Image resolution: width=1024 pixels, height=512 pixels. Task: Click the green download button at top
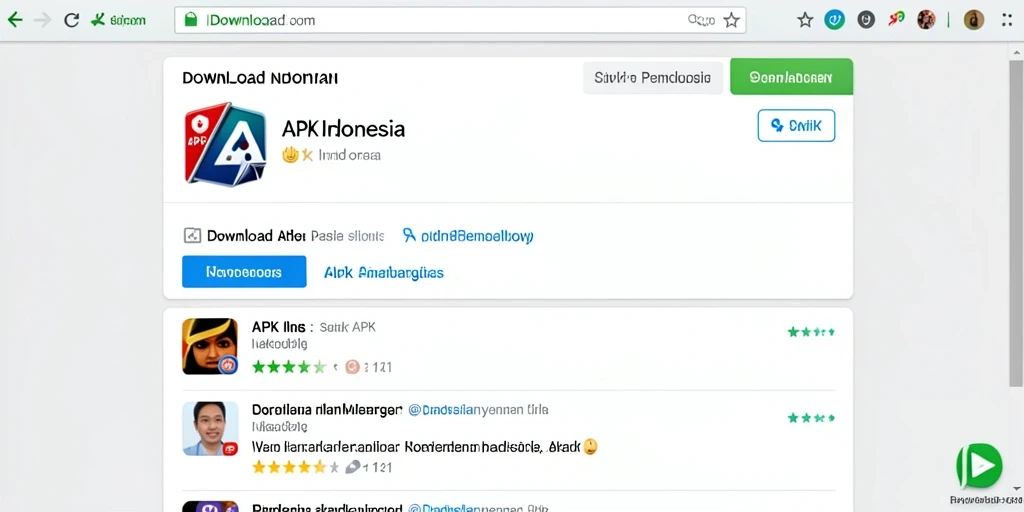coord(791,76)
